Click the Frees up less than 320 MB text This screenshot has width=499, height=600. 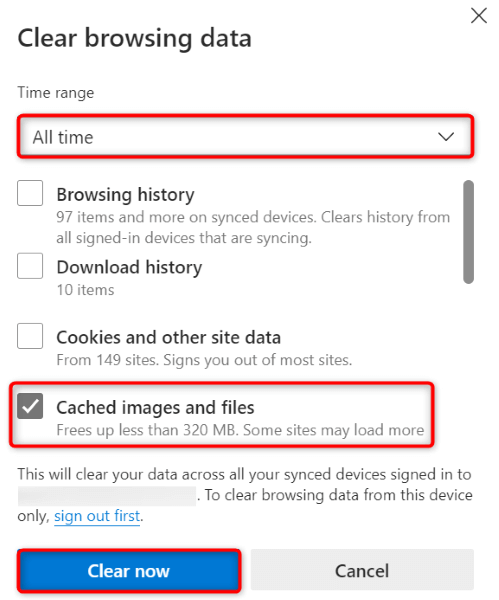(x=240, y=430)
